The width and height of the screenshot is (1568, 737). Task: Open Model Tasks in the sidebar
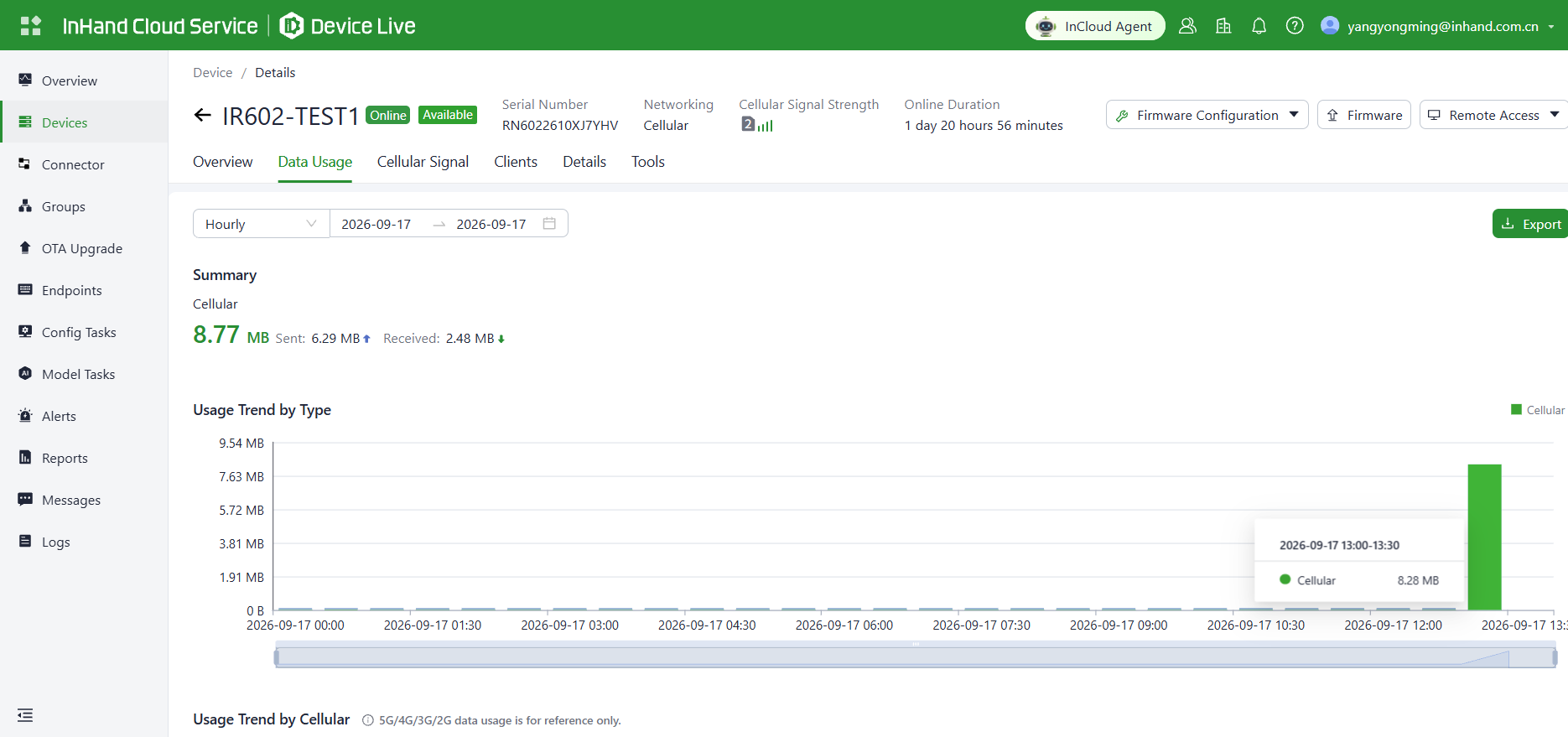coord(84,374)
